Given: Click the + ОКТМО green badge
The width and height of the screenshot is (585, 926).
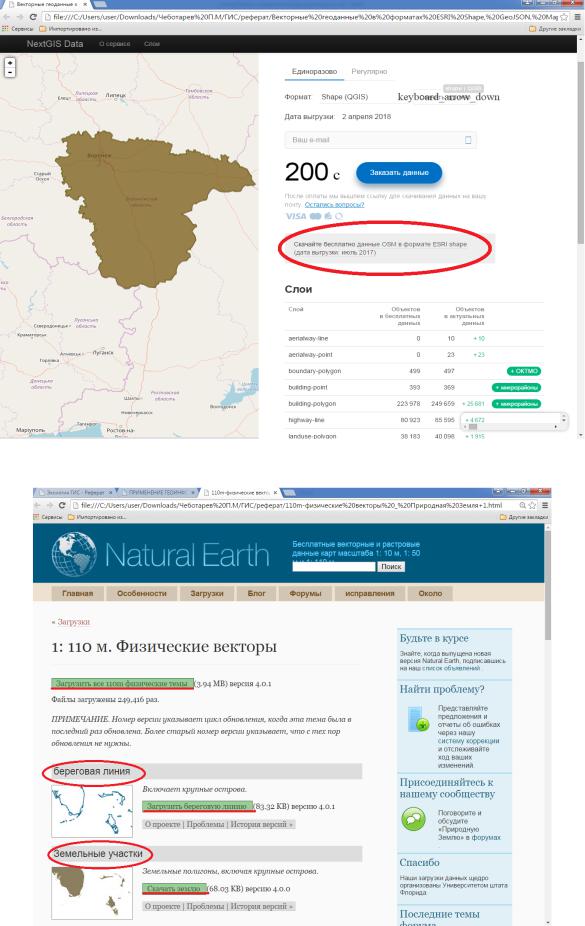Looking at the screenshot, I should [x=524, y=371].
